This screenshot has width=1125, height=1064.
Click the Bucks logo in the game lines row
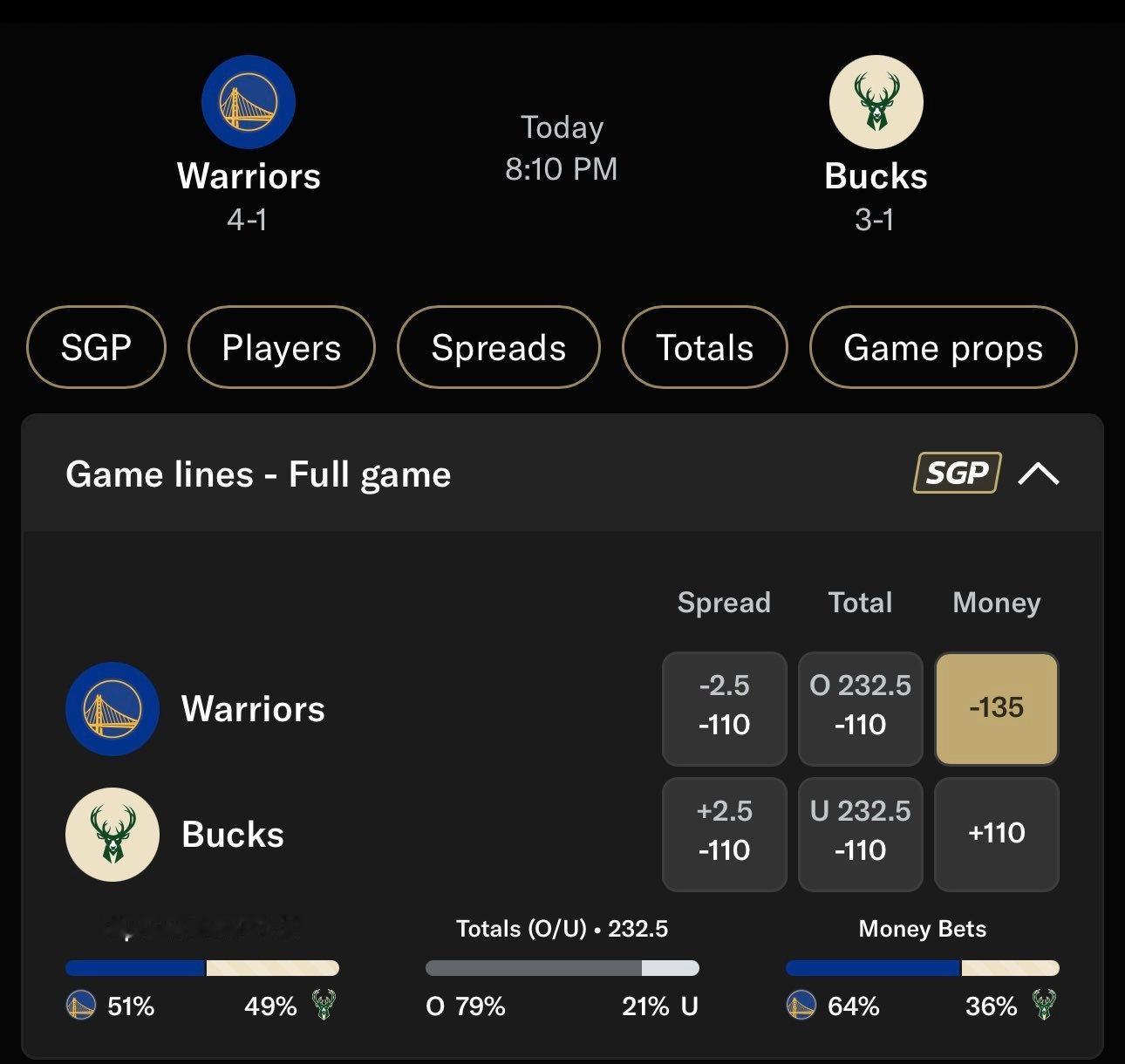tap(112, 835)
